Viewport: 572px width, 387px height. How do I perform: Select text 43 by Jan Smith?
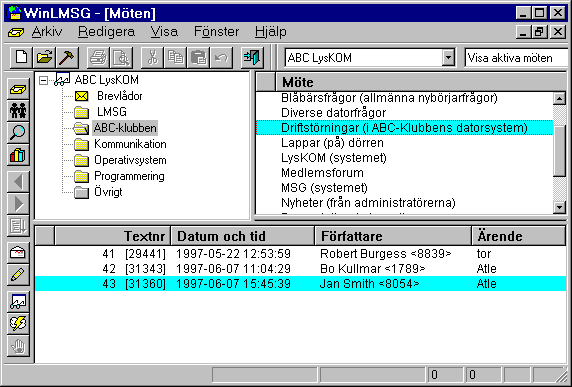(x=301, y=284)
